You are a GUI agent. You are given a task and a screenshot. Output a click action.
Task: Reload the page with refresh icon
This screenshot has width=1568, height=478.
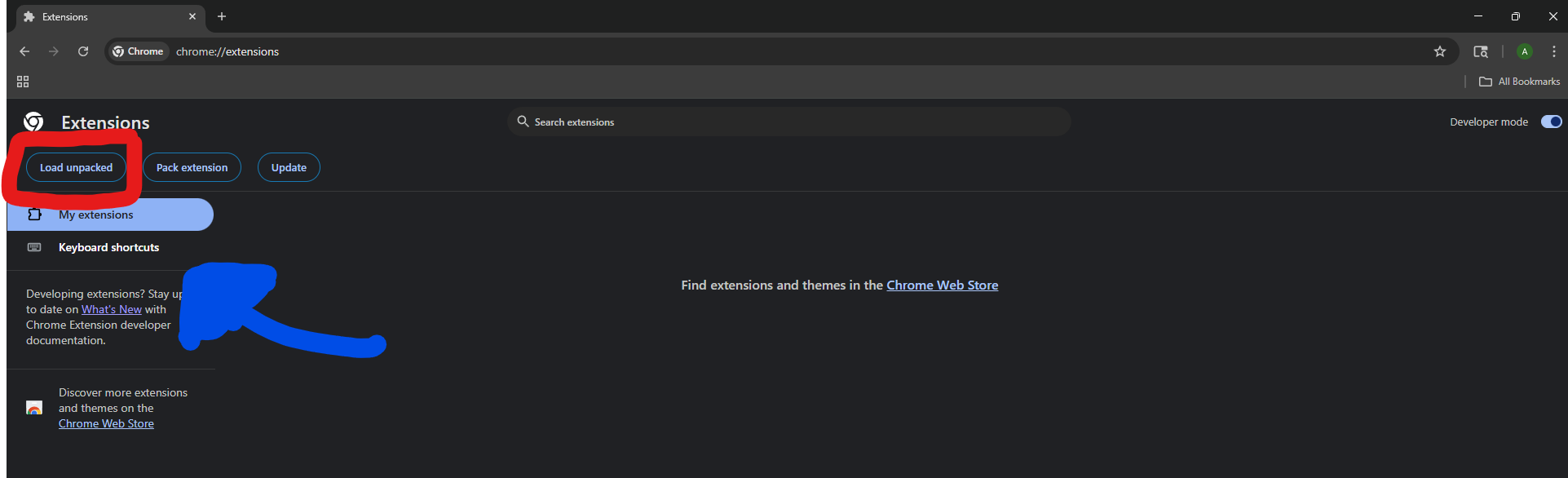tap(83, 51)
